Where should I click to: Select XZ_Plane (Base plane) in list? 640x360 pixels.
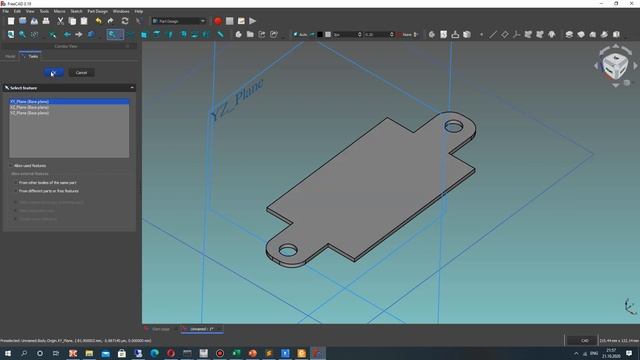[69, 107]
